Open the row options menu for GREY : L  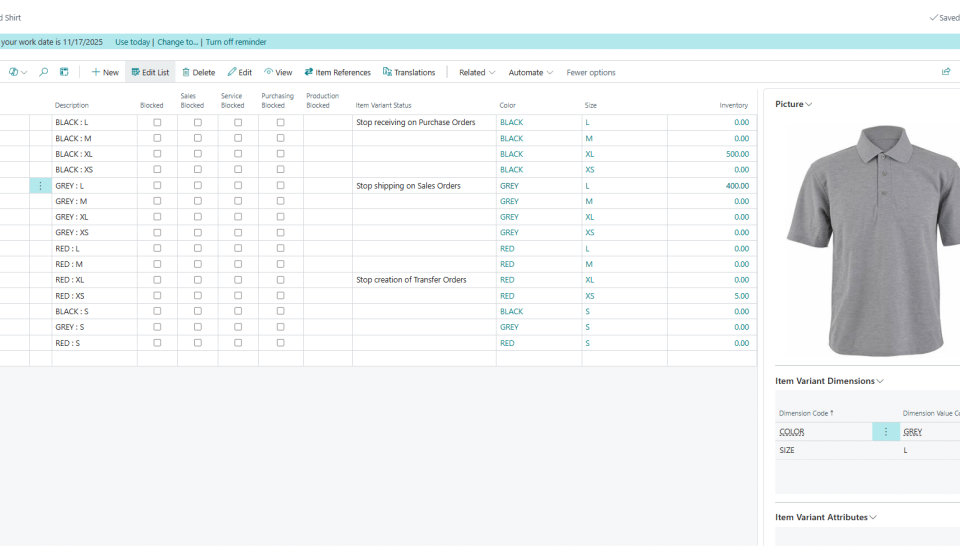[41, 186]
